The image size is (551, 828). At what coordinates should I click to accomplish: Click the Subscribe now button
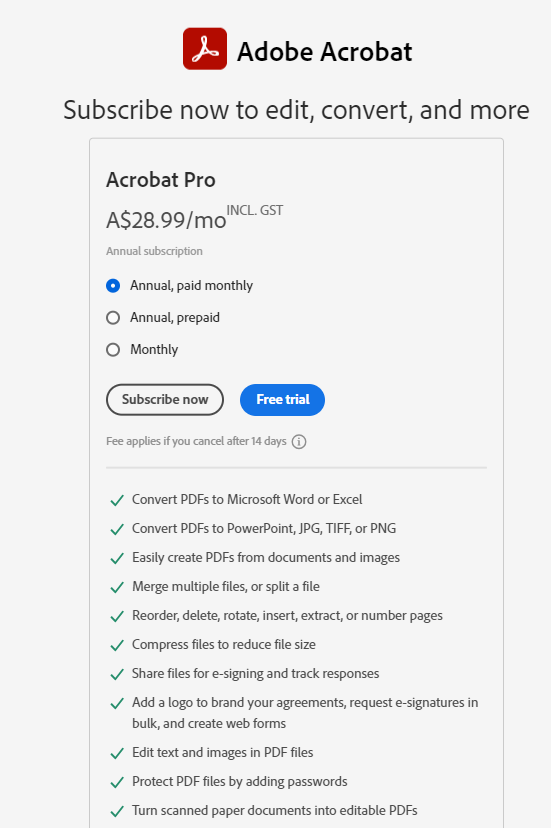coord(165,400)
